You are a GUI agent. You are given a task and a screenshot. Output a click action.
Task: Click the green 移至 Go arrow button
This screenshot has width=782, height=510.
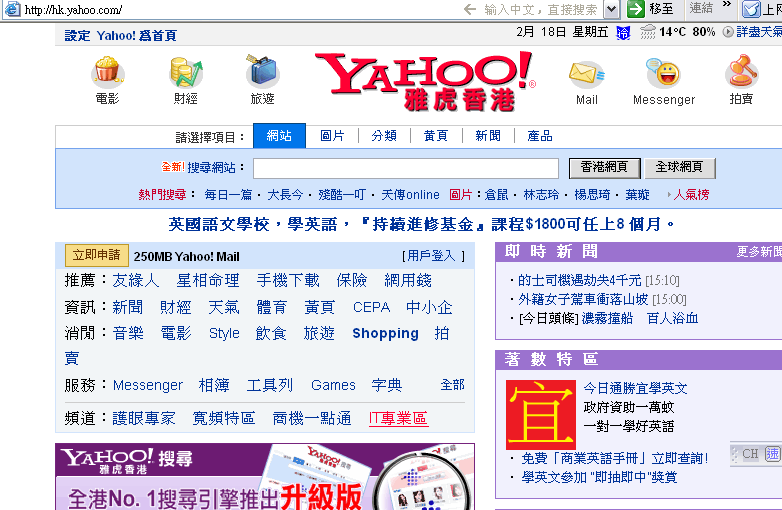tap(636, 8)
